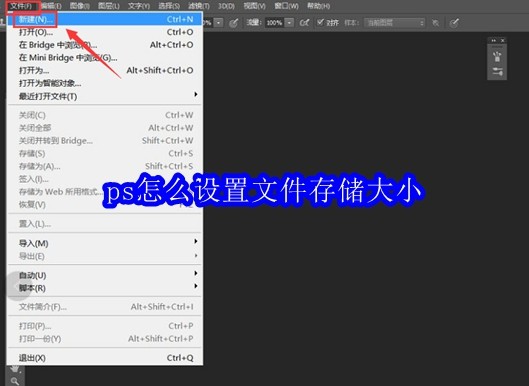
Task: Click 文件简介(F)... menu entry
Action: pyautogui.click(x=105, y=307)
